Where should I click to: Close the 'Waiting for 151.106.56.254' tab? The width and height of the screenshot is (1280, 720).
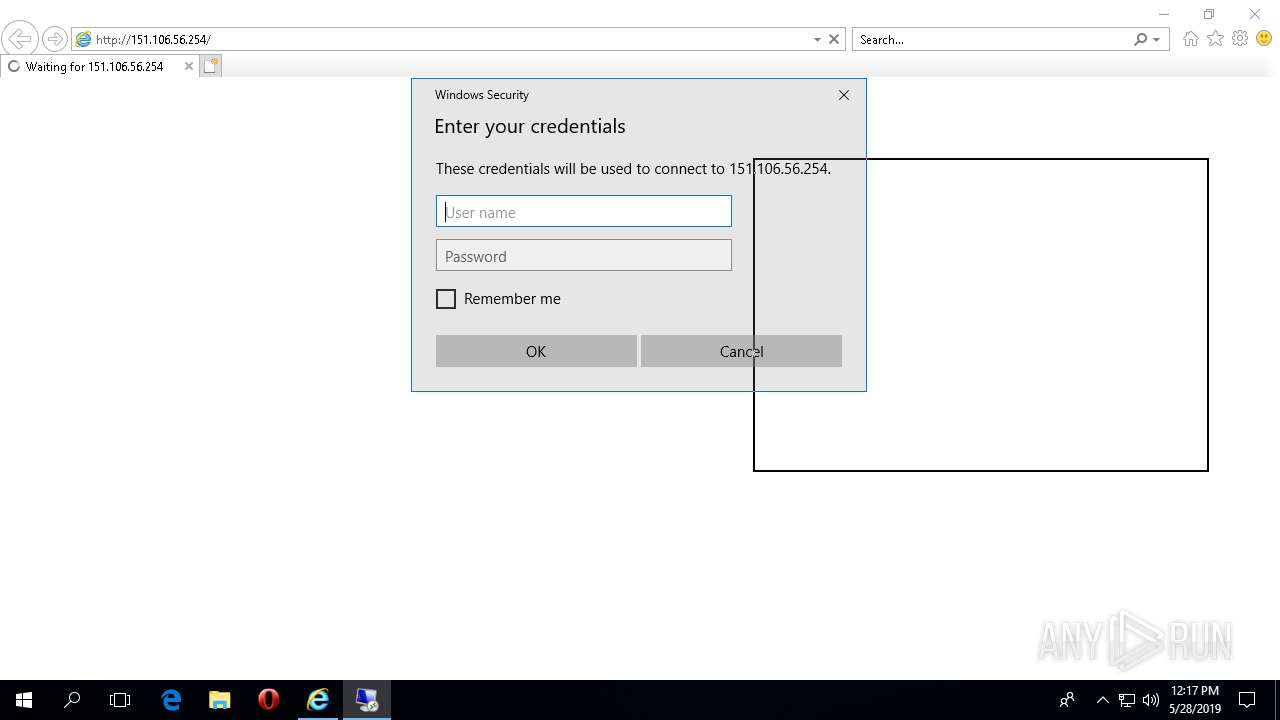(x=188, y=66)
